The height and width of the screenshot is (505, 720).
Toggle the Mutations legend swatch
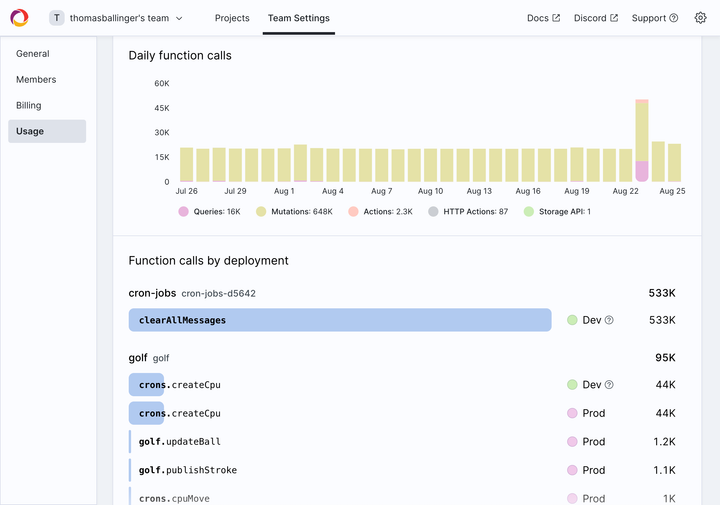click(261, 212)
